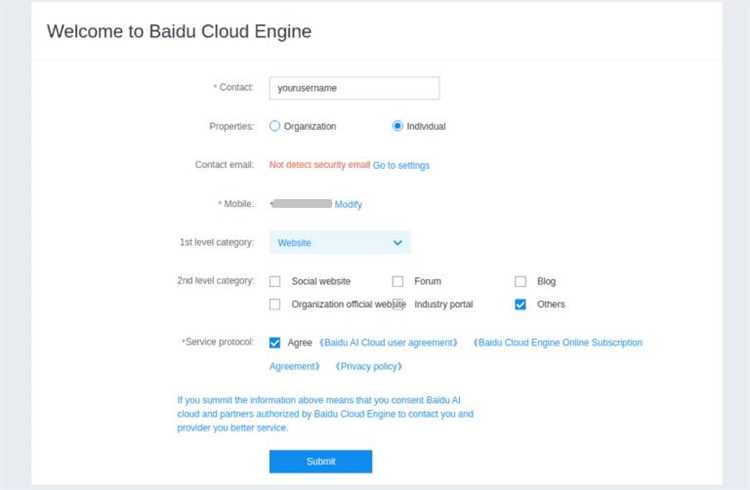The height and width of the screenshot is (490, 750).
Task: Click the consent notice paragraph text
Action: 325,413
